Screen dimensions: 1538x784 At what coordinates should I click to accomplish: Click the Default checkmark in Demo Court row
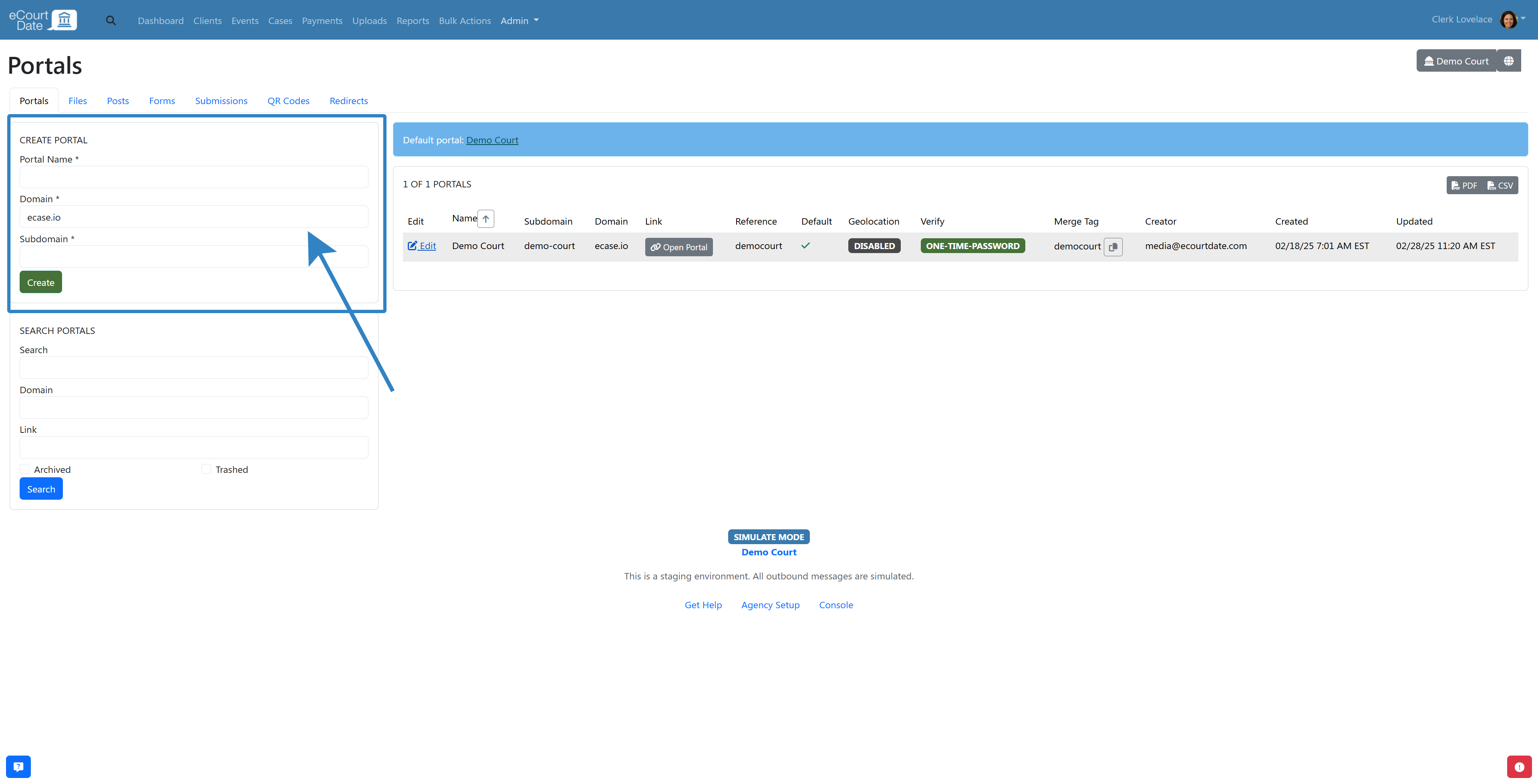tap(805, 245)
